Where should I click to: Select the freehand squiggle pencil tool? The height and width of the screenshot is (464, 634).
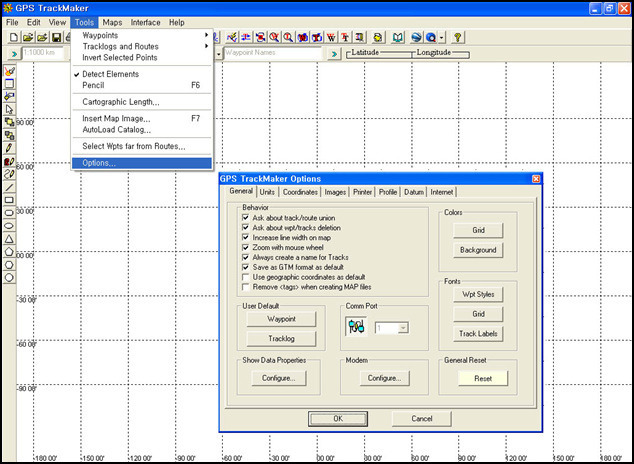[x=9, y=174]
